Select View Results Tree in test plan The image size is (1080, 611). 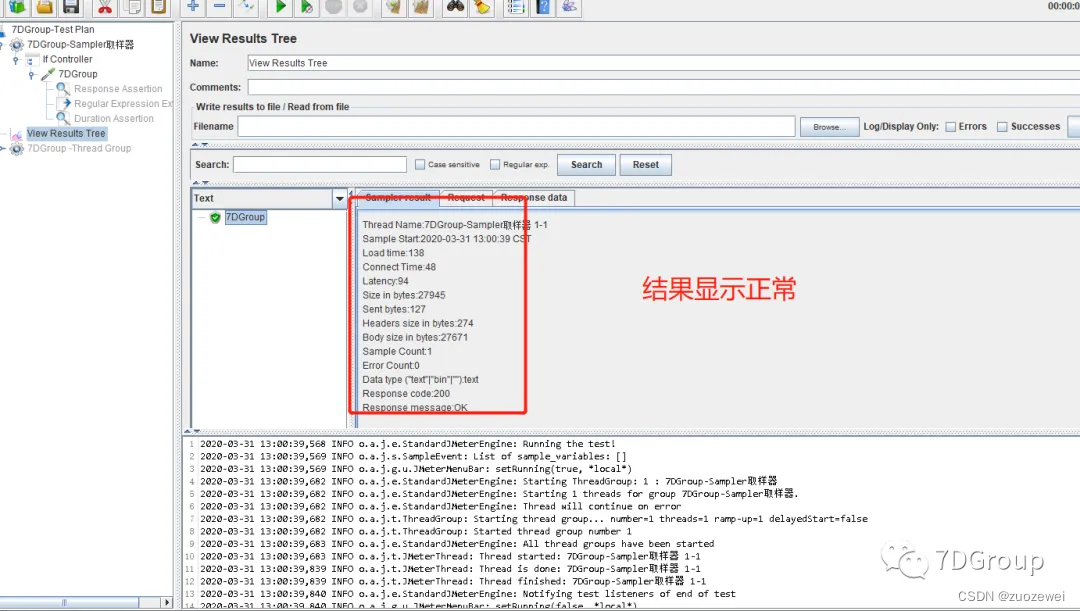(x=66, y=134)
